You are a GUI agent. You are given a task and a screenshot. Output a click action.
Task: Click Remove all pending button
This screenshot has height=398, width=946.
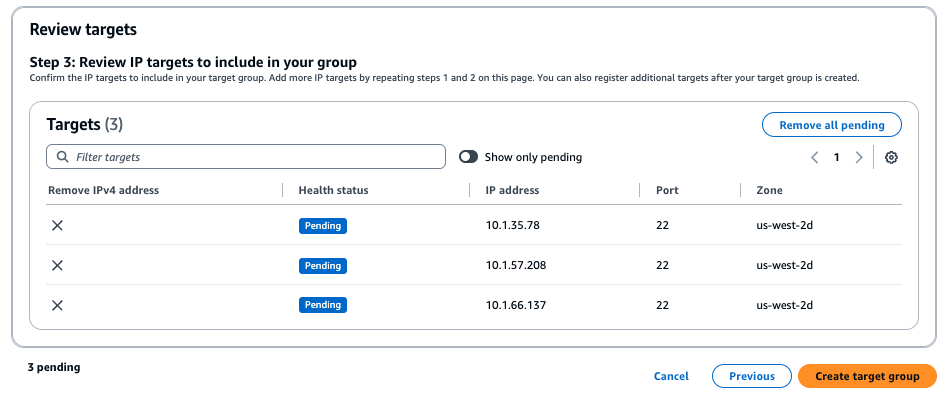tap(832, 125)
